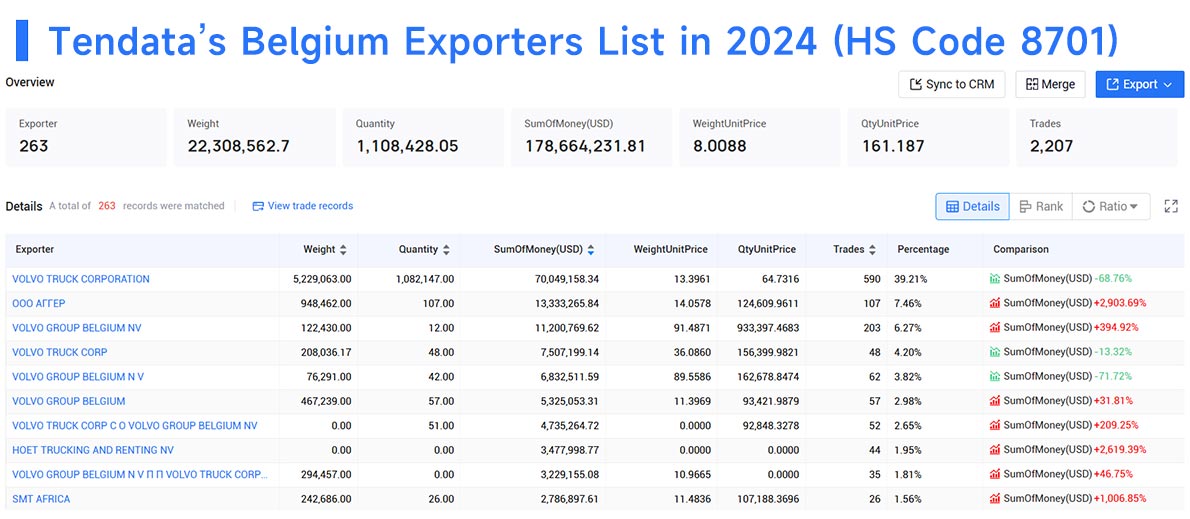Switch to the Details view tab
1190x519 pixels.
[972, 206]
